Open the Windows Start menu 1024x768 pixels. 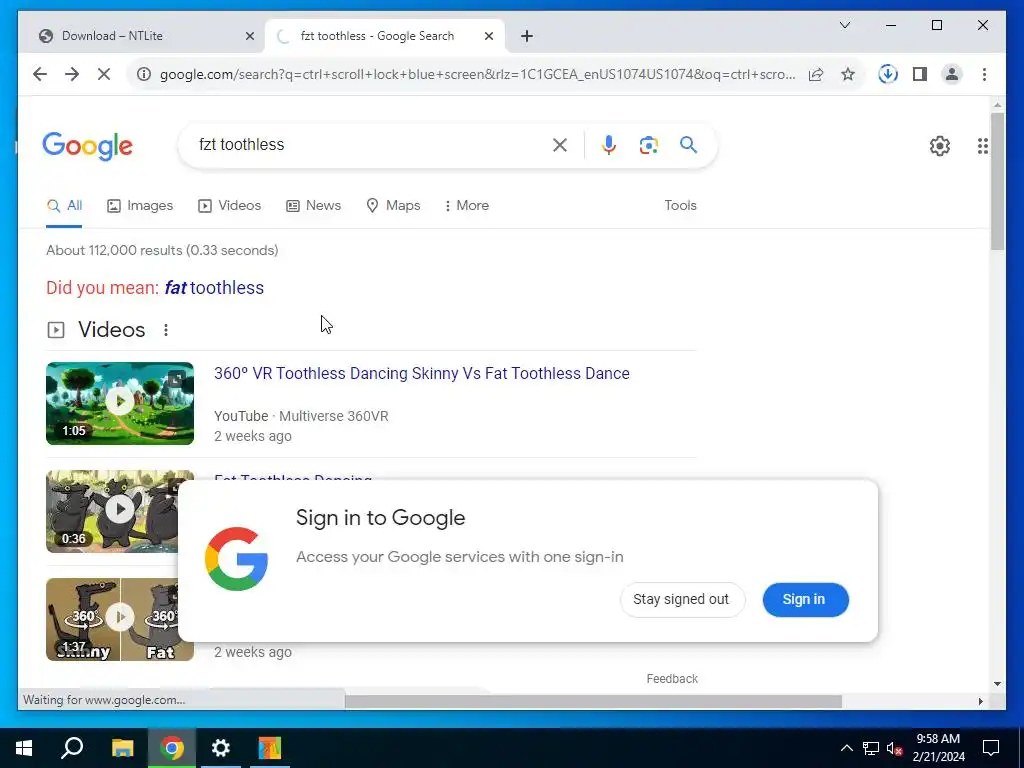pyautogui.click(x=24, y=748)
